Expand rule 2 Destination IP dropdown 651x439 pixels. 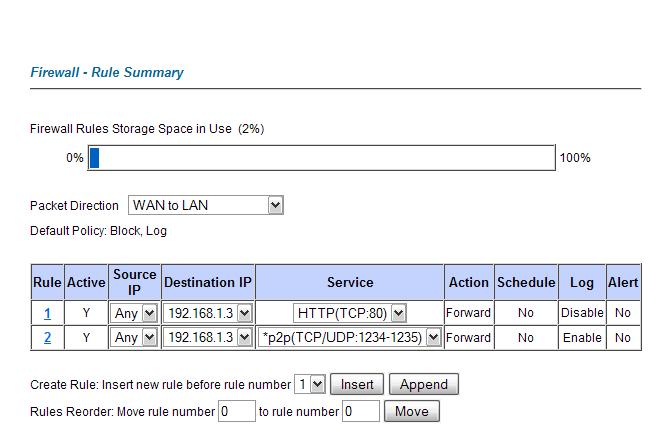click(x=208, y=338)
